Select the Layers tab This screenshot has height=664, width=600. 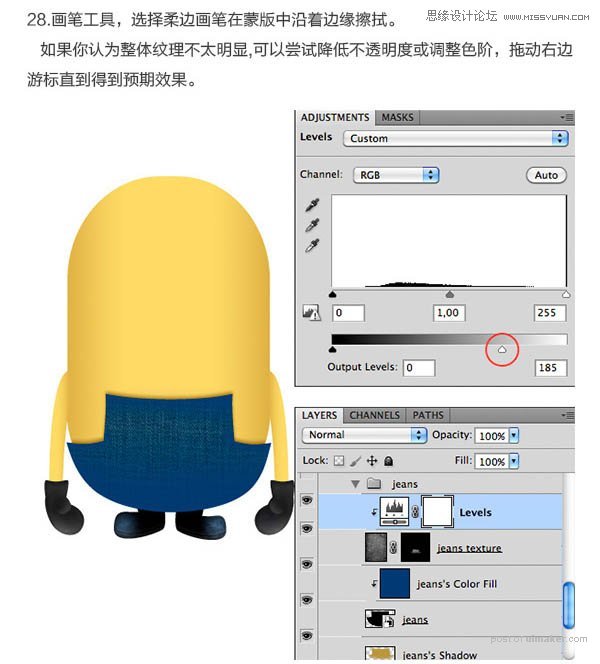[320, 415]
